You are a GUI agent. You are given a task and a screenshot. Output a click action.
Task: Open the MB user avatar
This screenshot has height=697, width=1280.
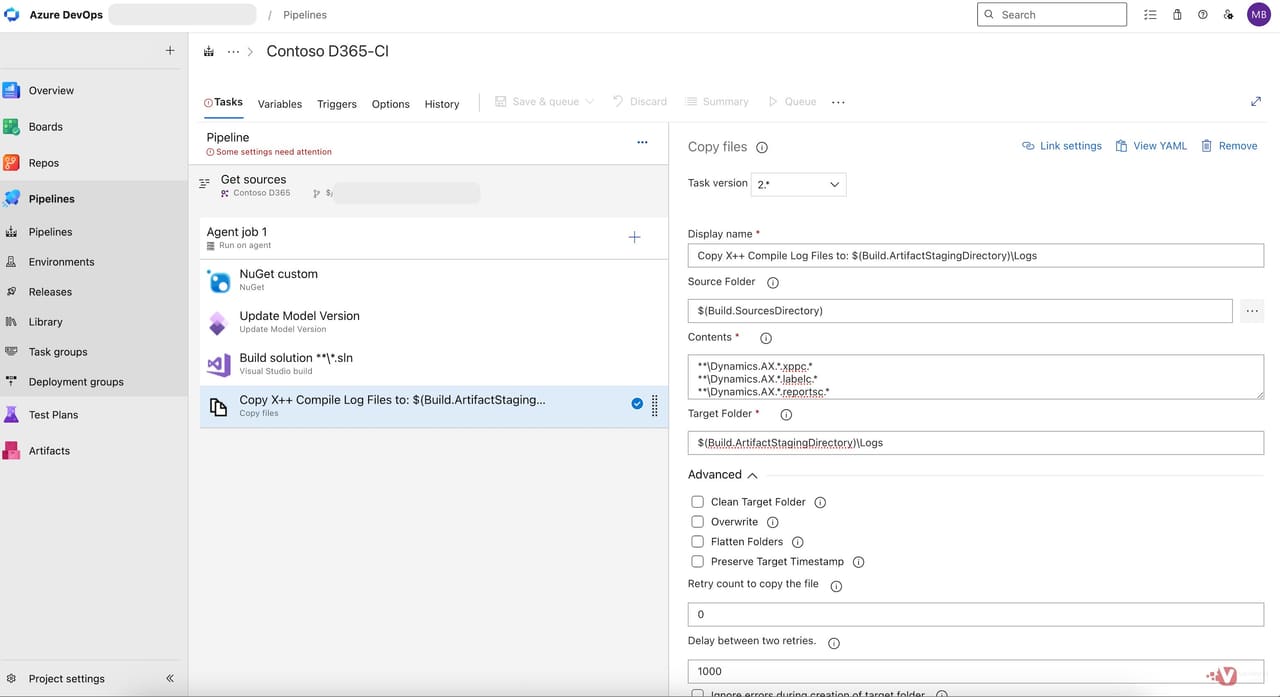point(1259,15)
